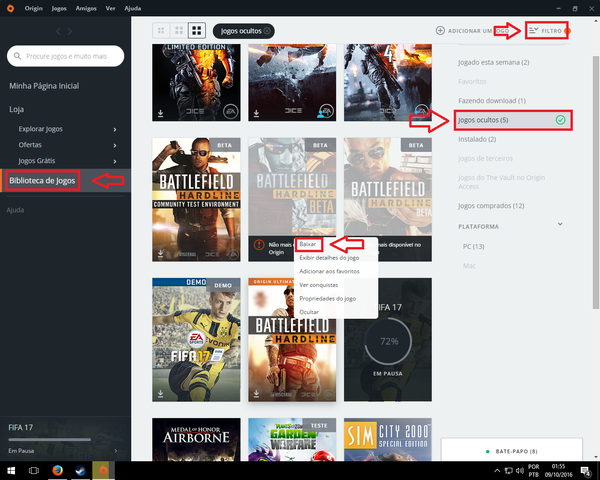Enable the 'Instalado (2)' filter
600x480 pixels.
tap(477, 141)
